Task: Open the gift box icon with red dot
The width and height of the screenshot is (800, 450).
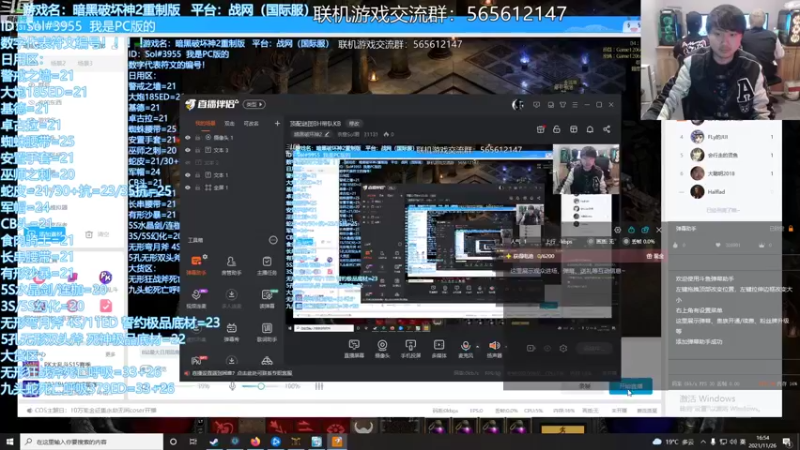Action: (541, 129)
